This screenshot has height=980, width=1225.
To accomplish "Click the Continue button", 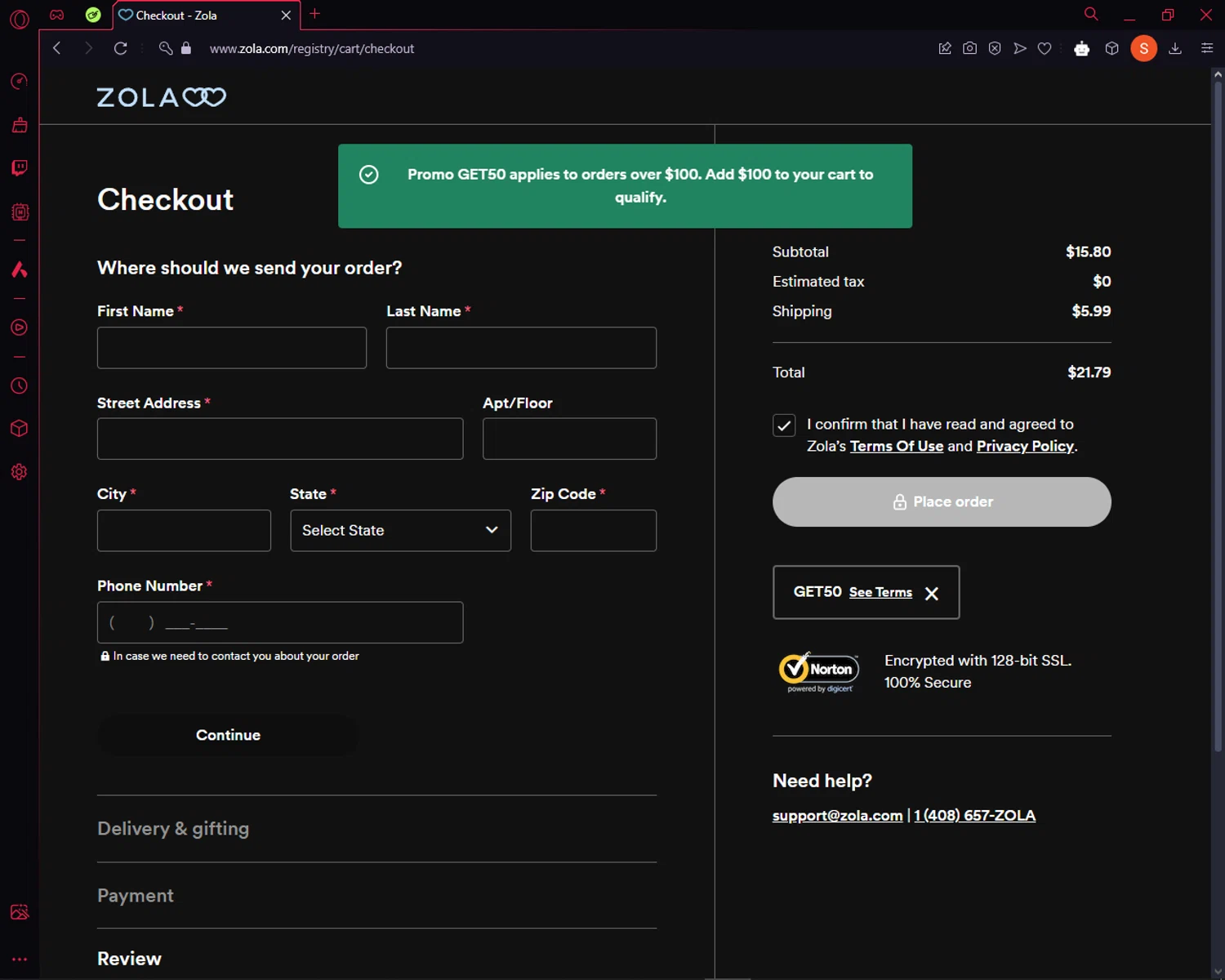I will (228, 735).
